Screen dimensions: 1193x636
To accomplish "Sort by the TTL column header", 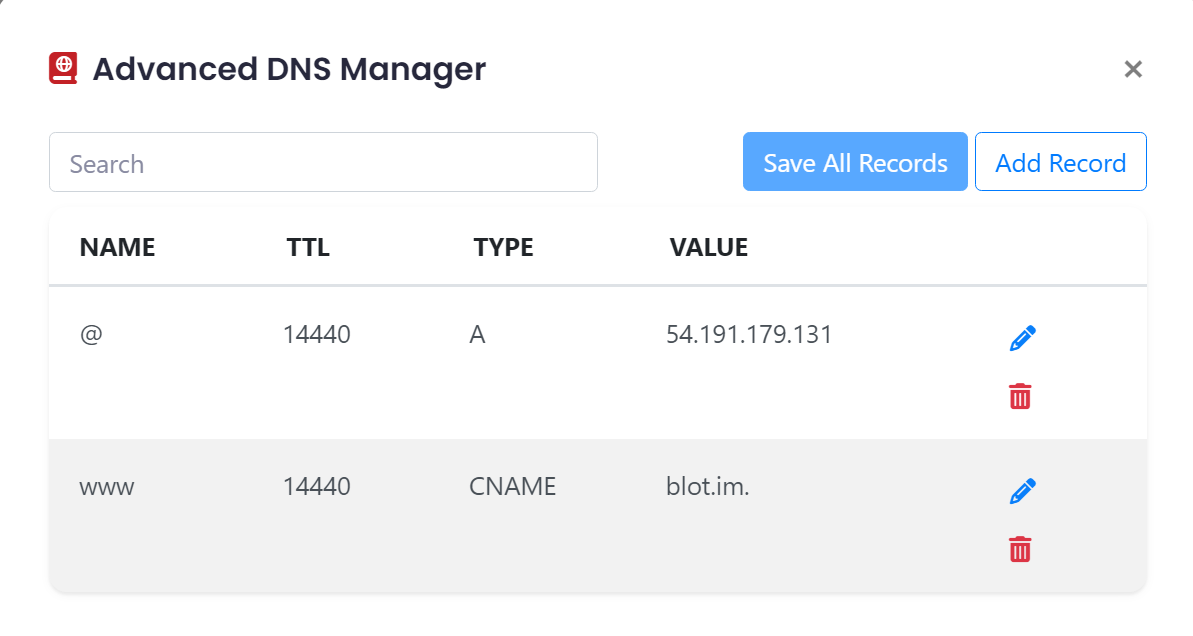I will click(308, 247).
